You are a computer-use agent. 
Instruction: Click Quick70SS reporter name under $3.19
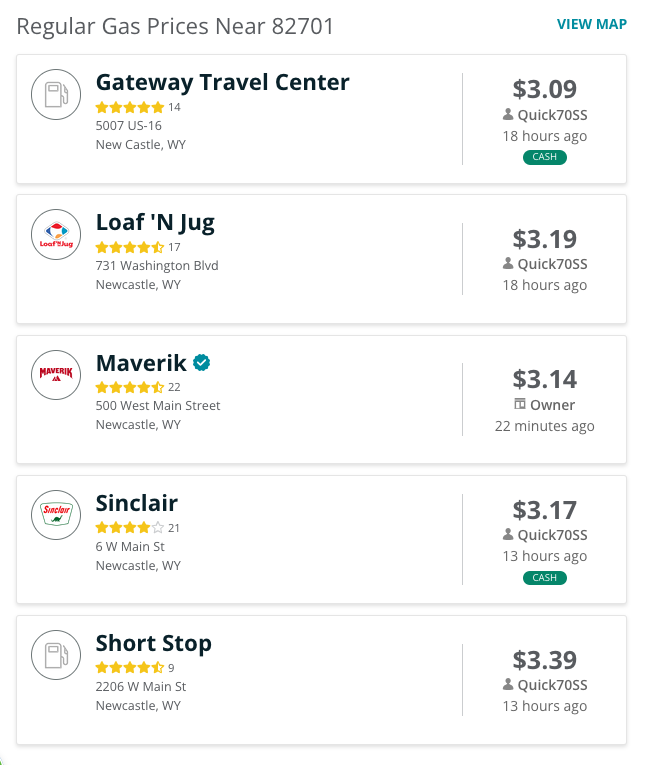click(552, 264)
